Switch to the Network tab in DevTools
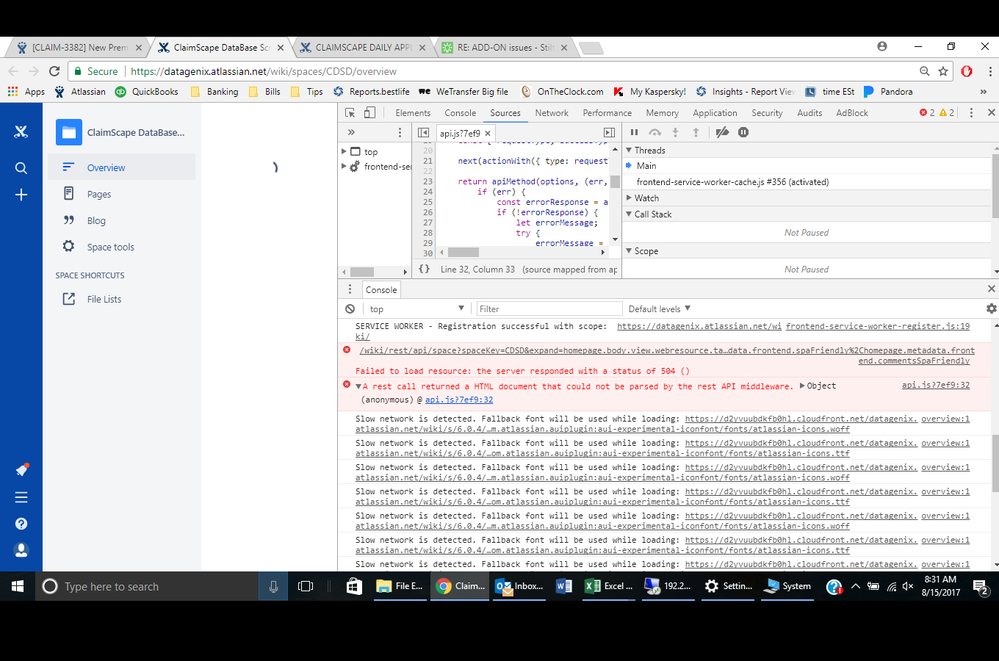This screenshot has height=661, width=999. 552,113
